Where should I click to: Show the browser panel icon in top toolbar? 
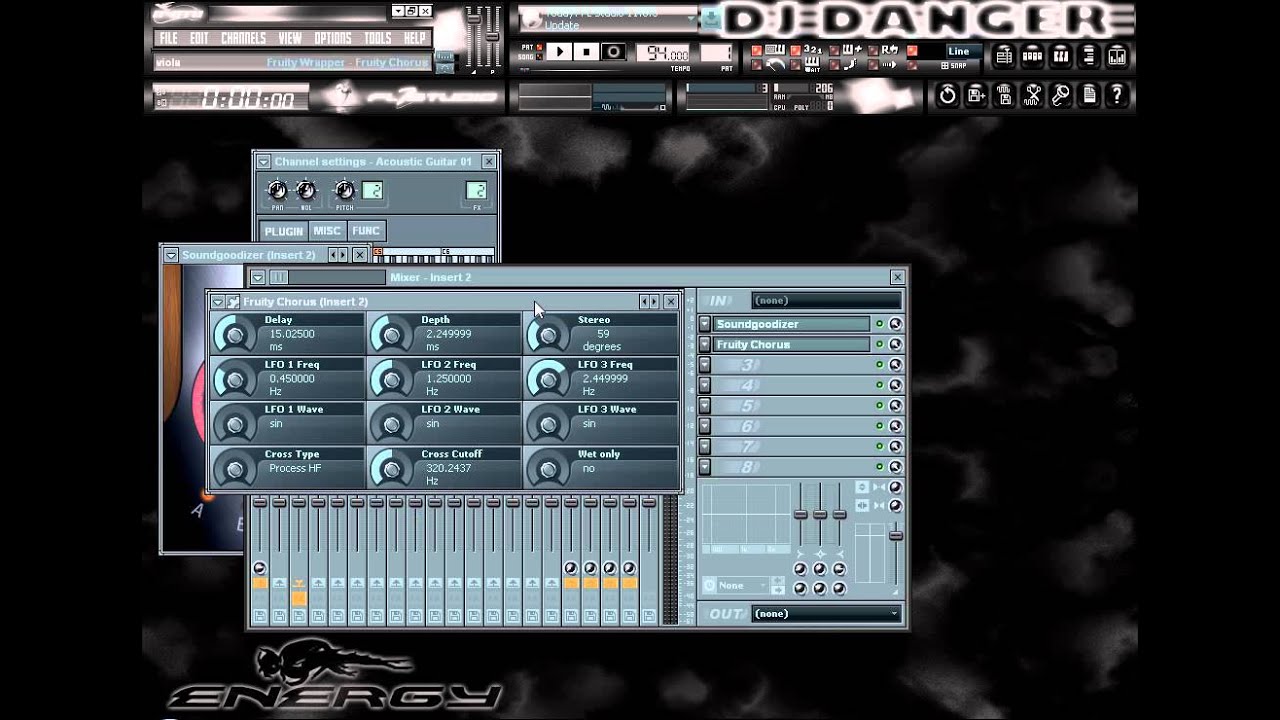tap(1089, 56)
